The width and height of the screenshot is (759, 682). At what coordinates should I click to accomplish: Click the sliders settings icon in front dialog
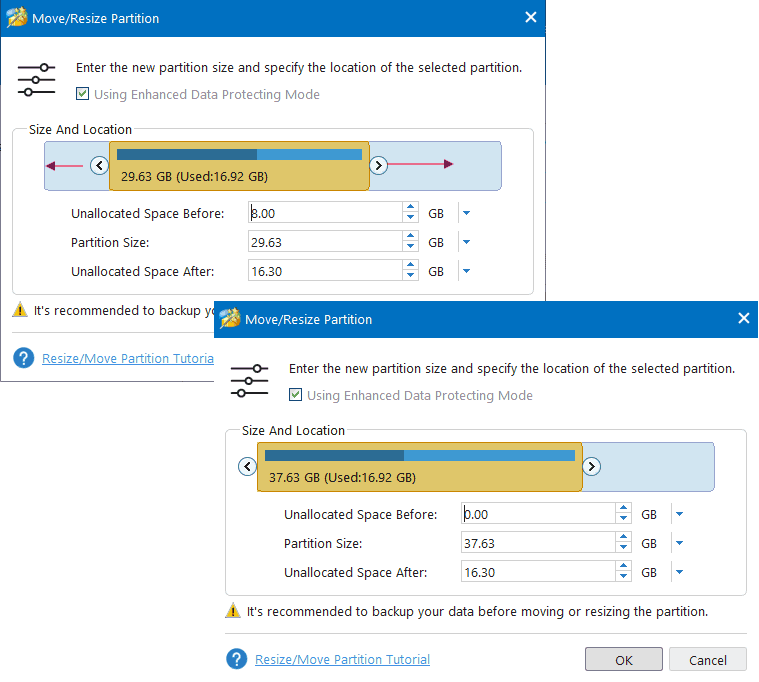(249, 381)
